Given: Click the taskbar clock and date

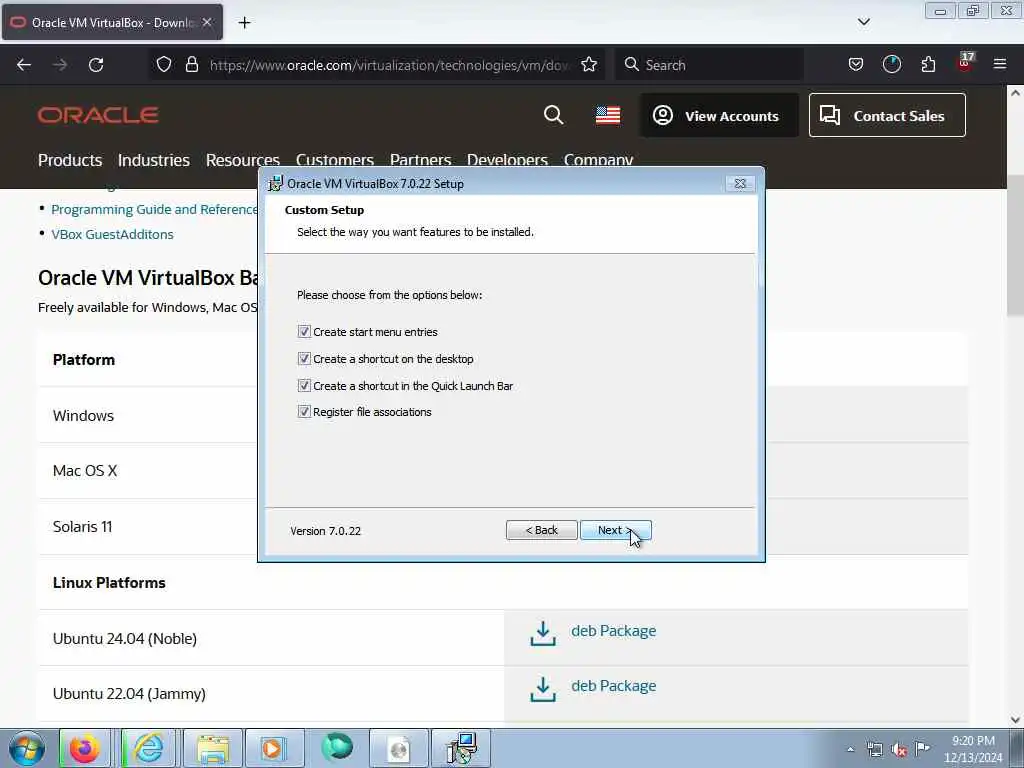Looking at the screenshot, I should 972,749.
